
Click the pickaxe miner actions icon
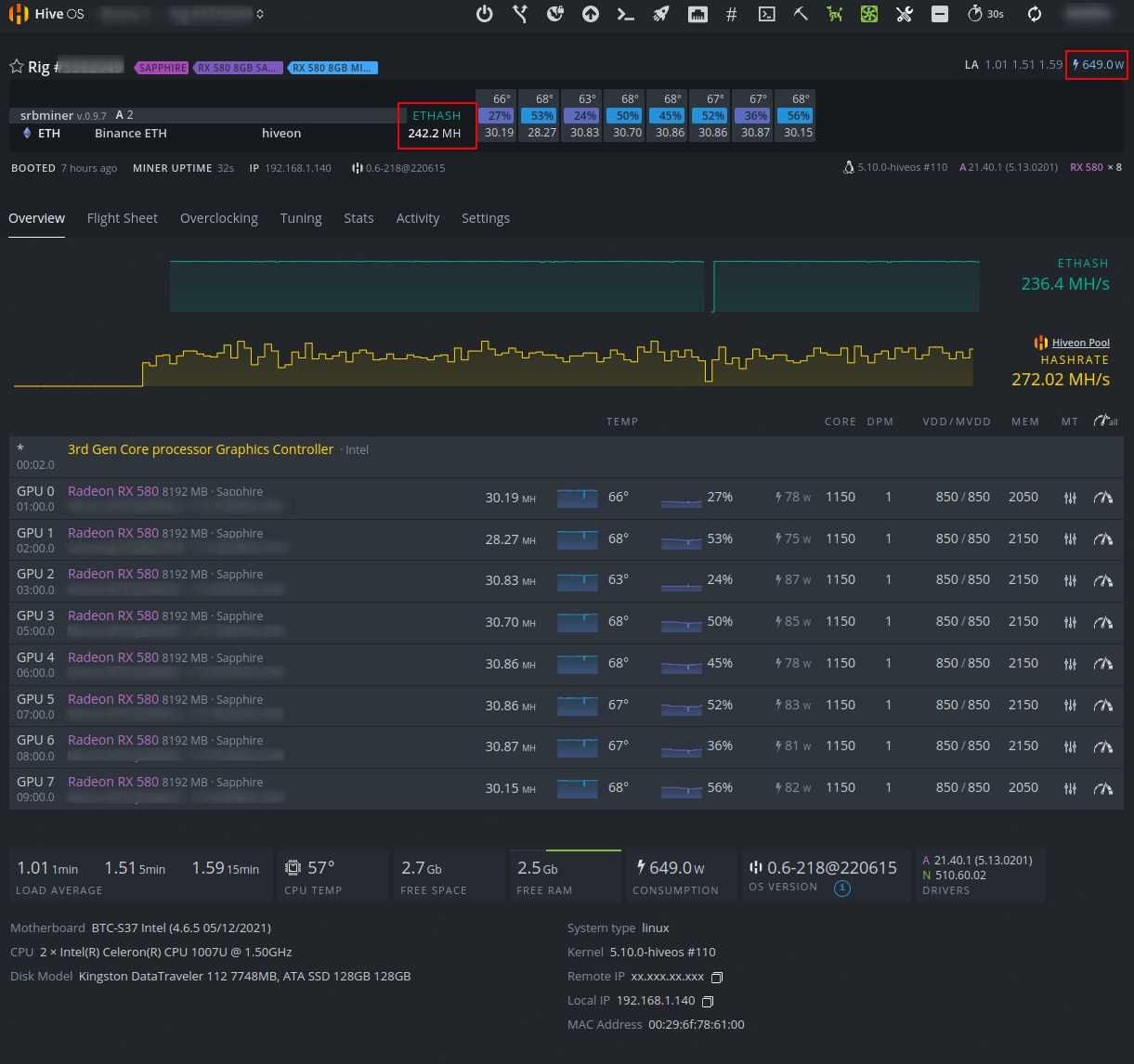pos(801,14)
